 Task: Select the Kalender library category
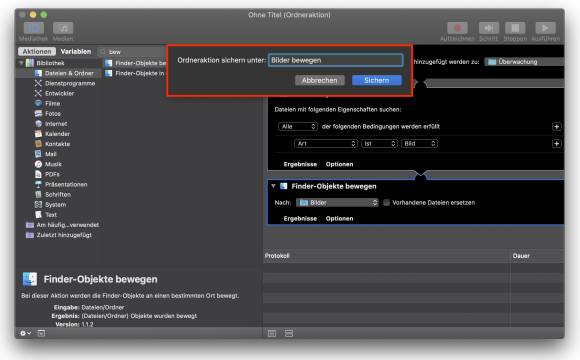tap(57, 134)
